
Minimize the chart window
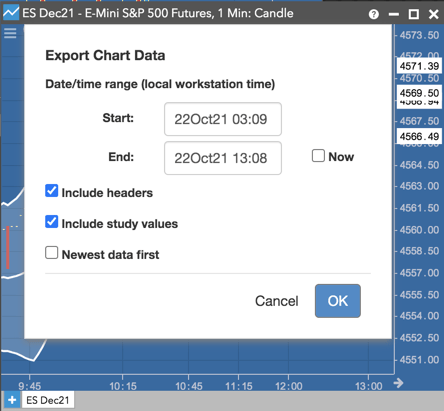pos(394,14)
